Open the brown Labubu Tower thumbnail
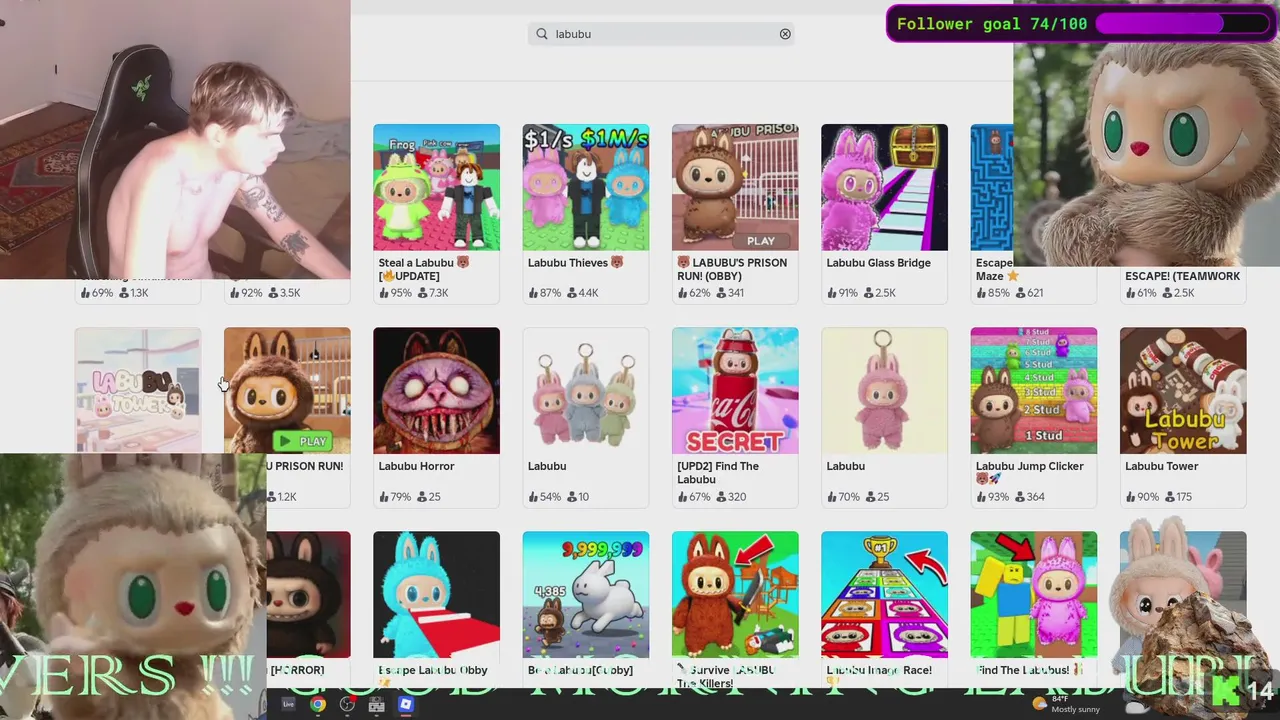The image size is (1280, 720). (x=1183, y=390)
